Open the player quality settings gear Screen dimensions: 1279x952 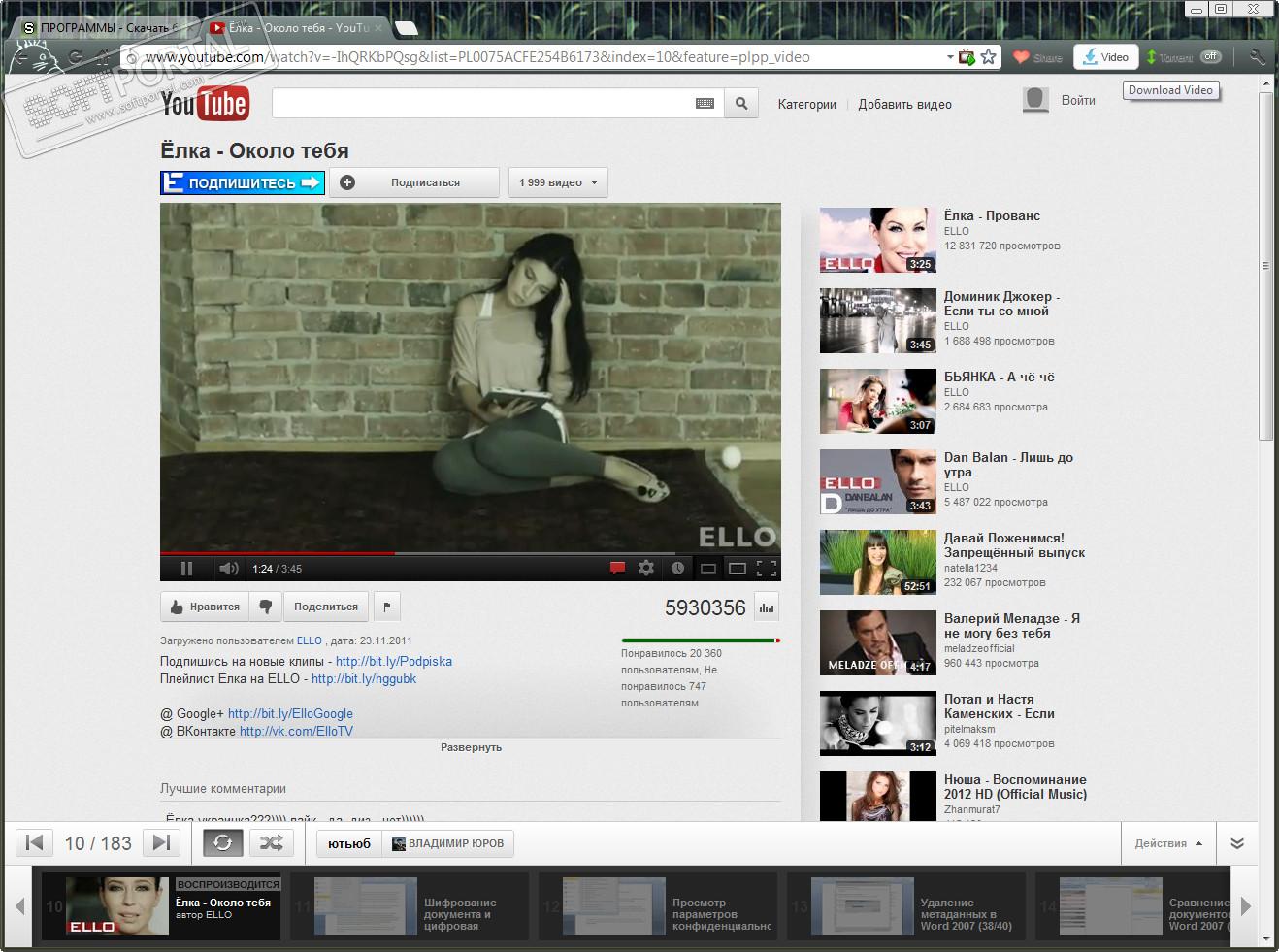click(646, 569)
